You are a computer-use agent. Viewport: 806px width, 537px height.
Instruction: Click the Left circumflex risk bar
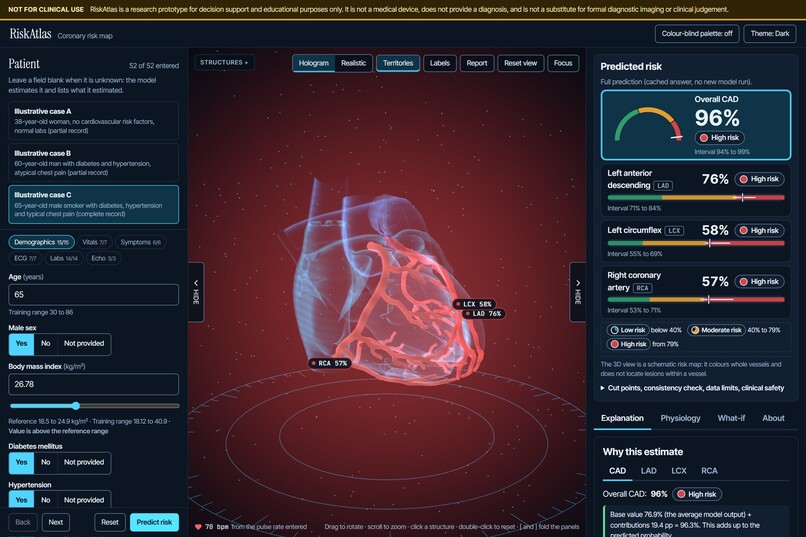pyautogui.click(x=695, y=243)
